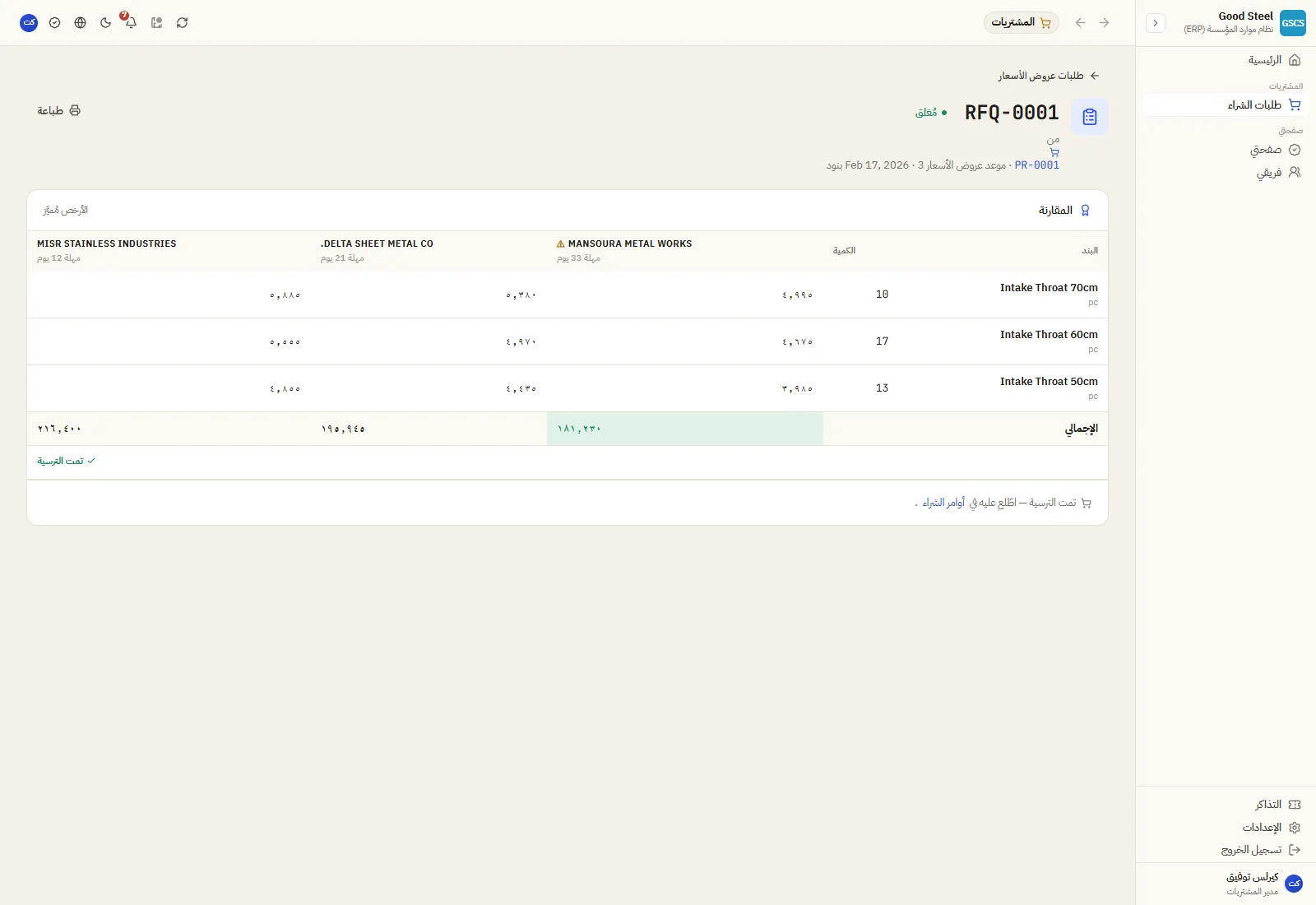
Task: Click the warning icon next to MANSOURA METAL WORKS
Action: pyautogui.click(x=561, y=244)
